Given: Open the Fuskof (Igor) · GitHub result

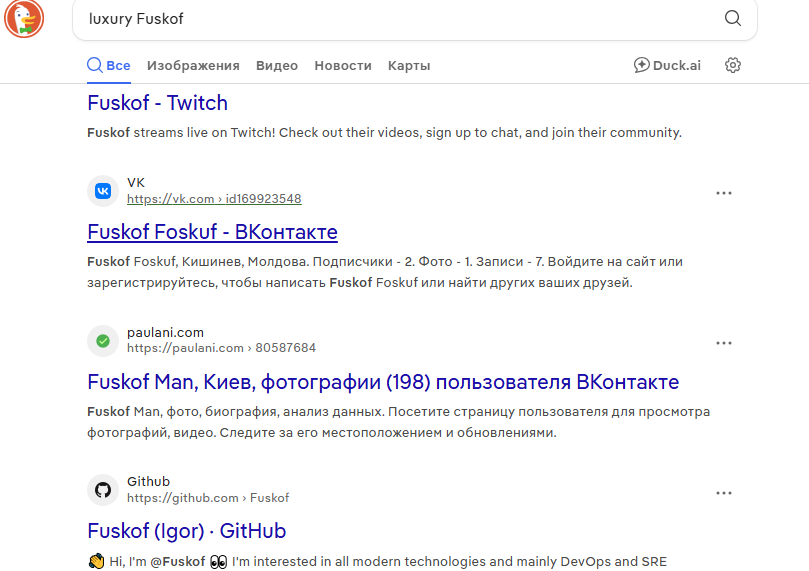Looking at the screenshot, I should click(x=187, y=530).
